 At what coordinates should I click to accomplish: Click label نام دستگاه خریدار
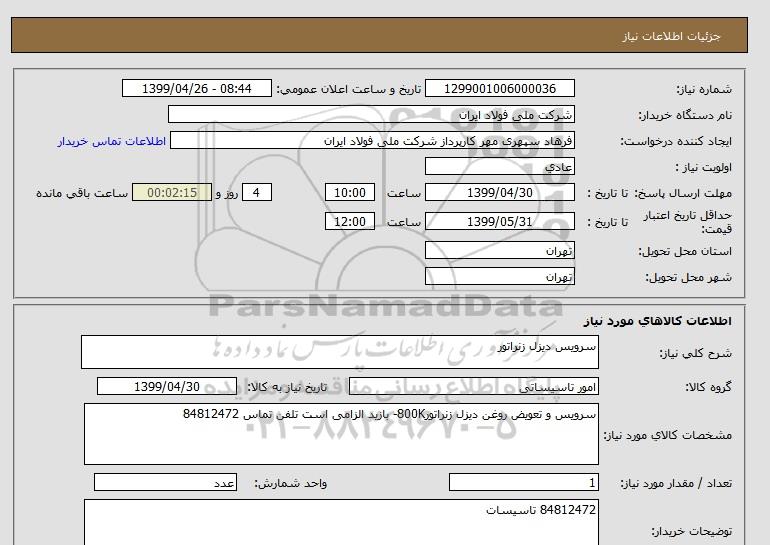click(x=685, y=115)
